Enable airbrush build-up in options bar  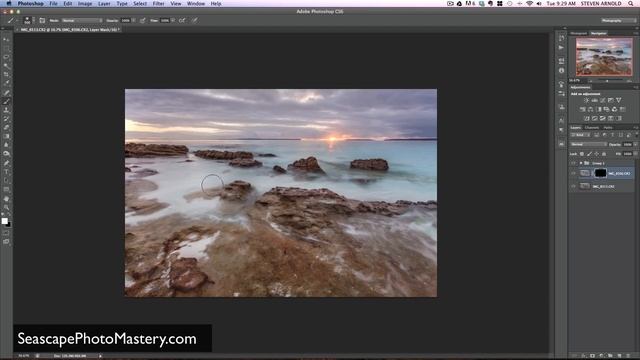coord(182,20)
